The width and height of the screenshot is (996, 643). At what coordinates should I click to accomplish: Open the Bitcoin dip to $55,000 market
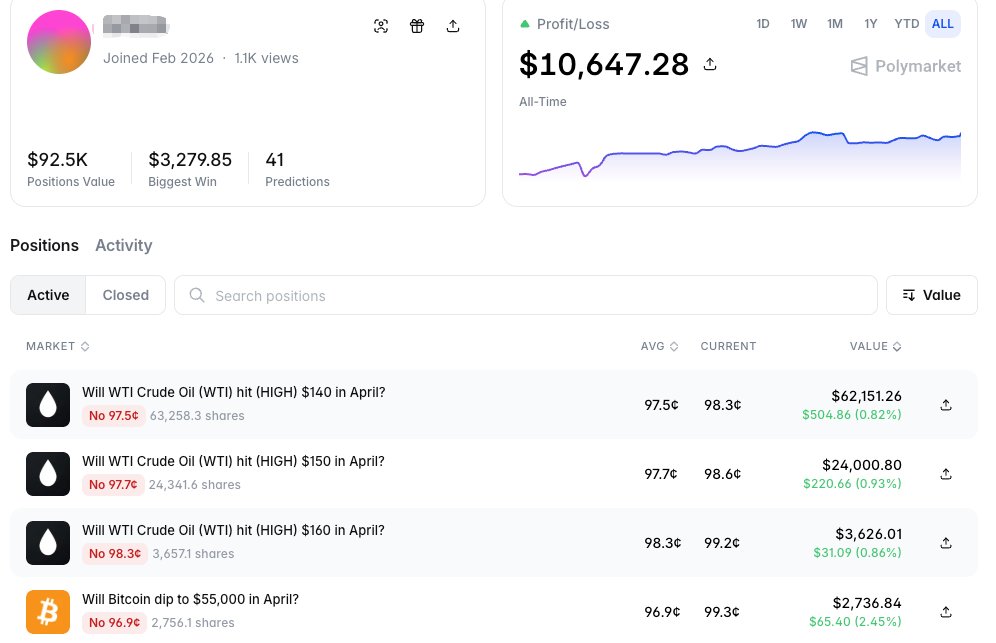191,599
